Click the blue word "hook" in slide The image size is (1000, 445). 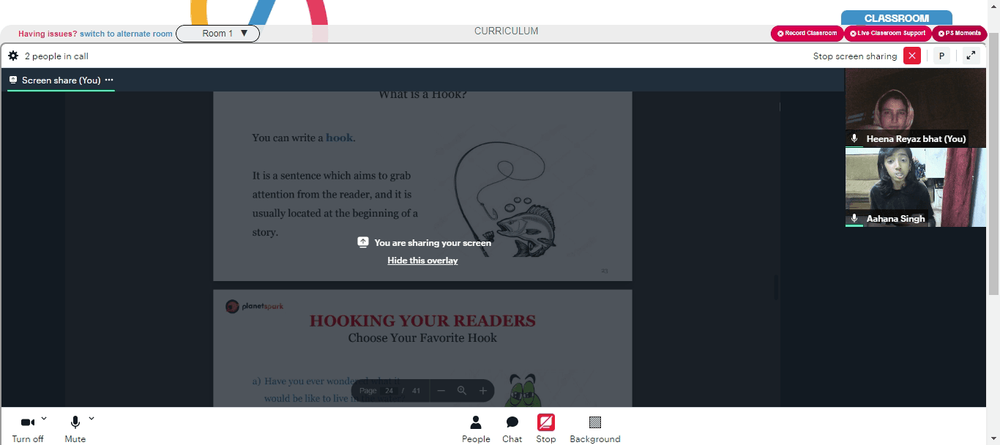pyautogui.click(x=339, y=138)
